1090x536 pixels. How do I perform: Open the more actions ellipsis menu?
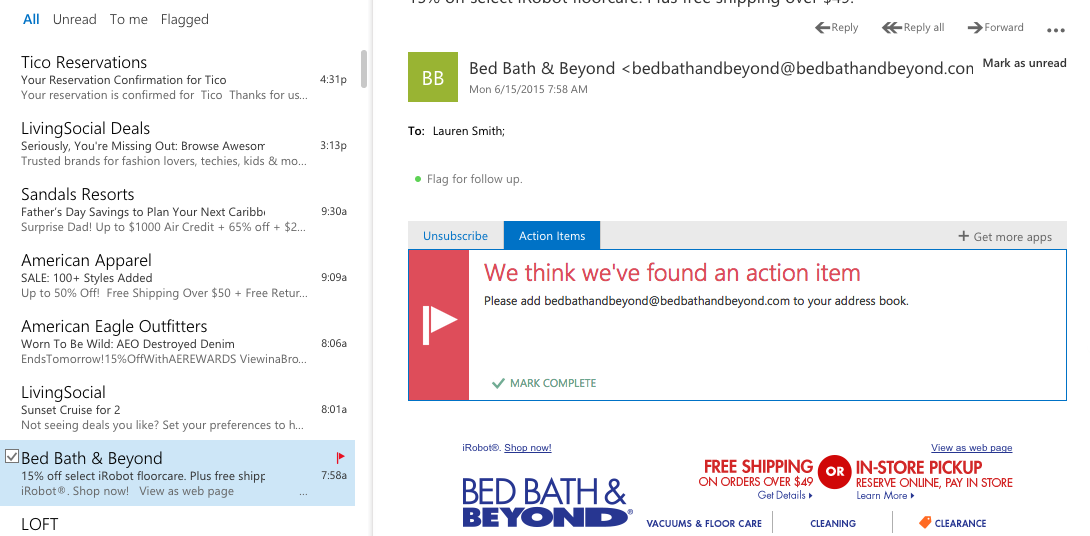(1055, 30)
